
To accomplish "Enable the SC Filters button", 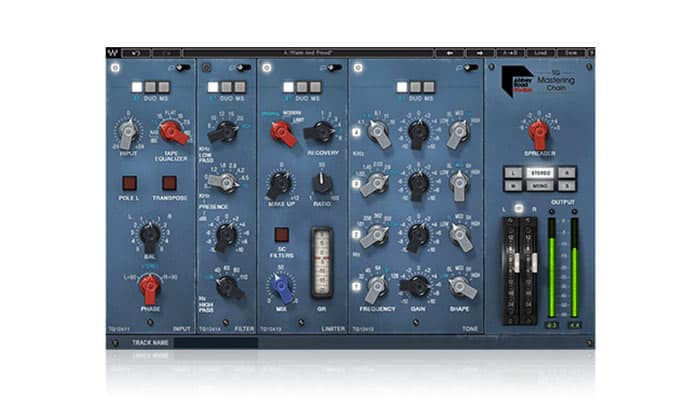I will [x=282, y=235].
